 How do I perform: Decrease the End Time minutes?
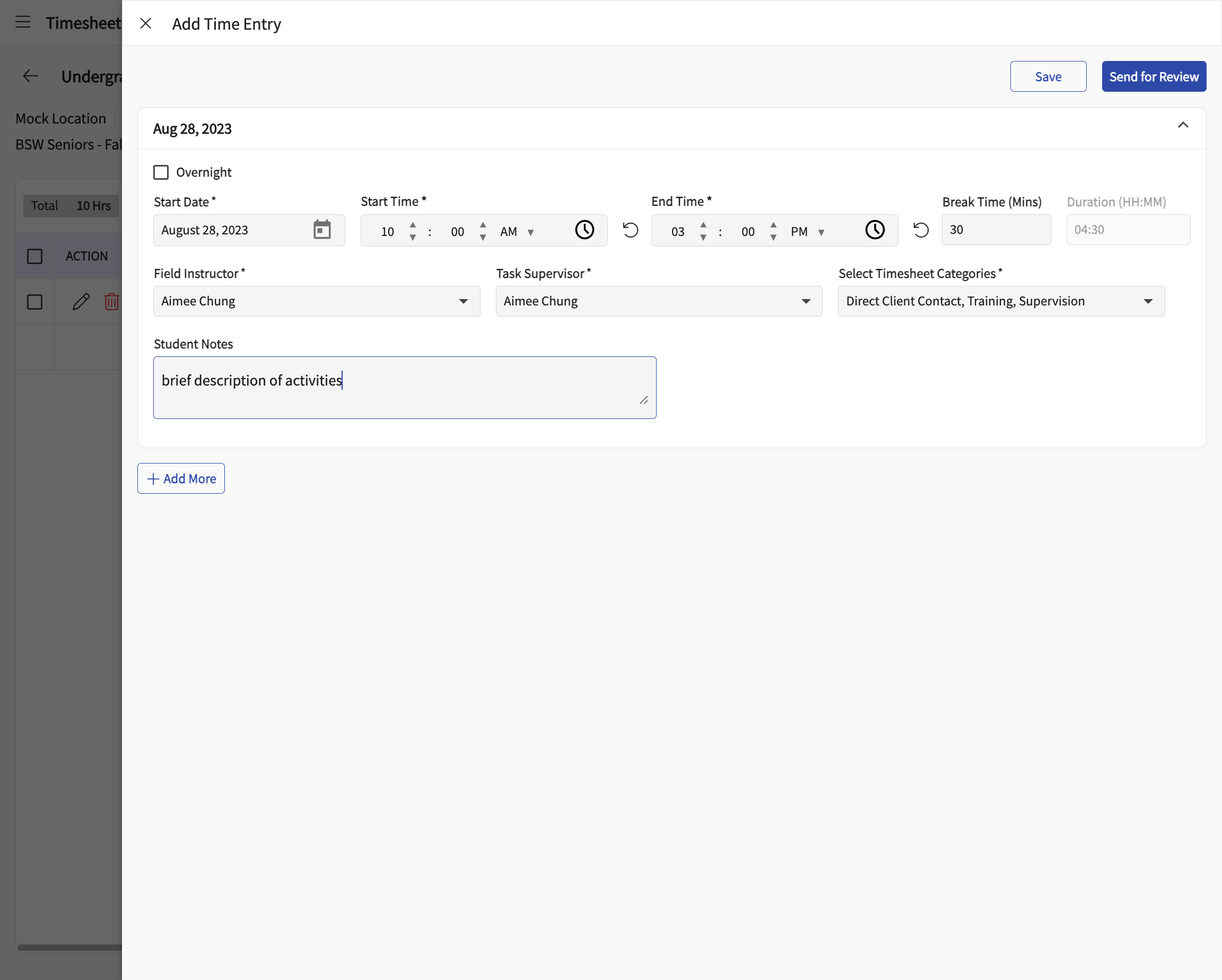773,238
